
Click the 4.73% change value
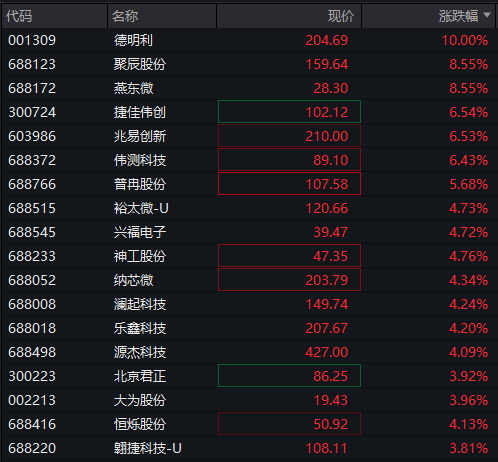click(469, 208)
